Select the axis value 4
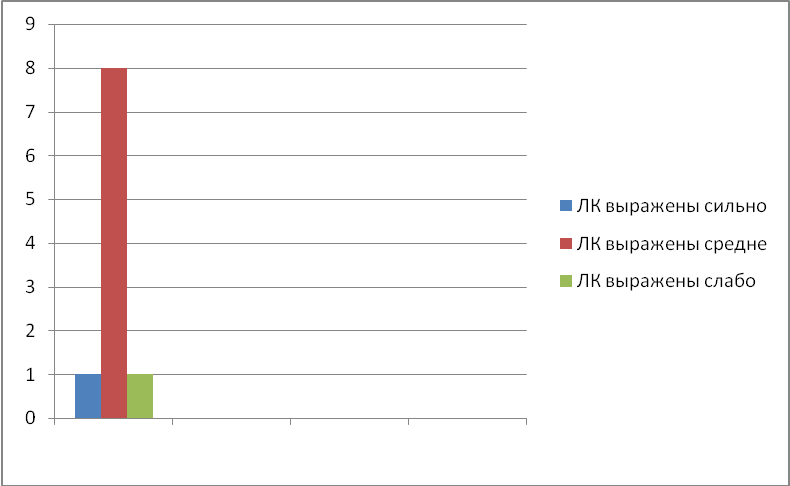This screenshot has height=486, width=790. (x=30, y=243)
